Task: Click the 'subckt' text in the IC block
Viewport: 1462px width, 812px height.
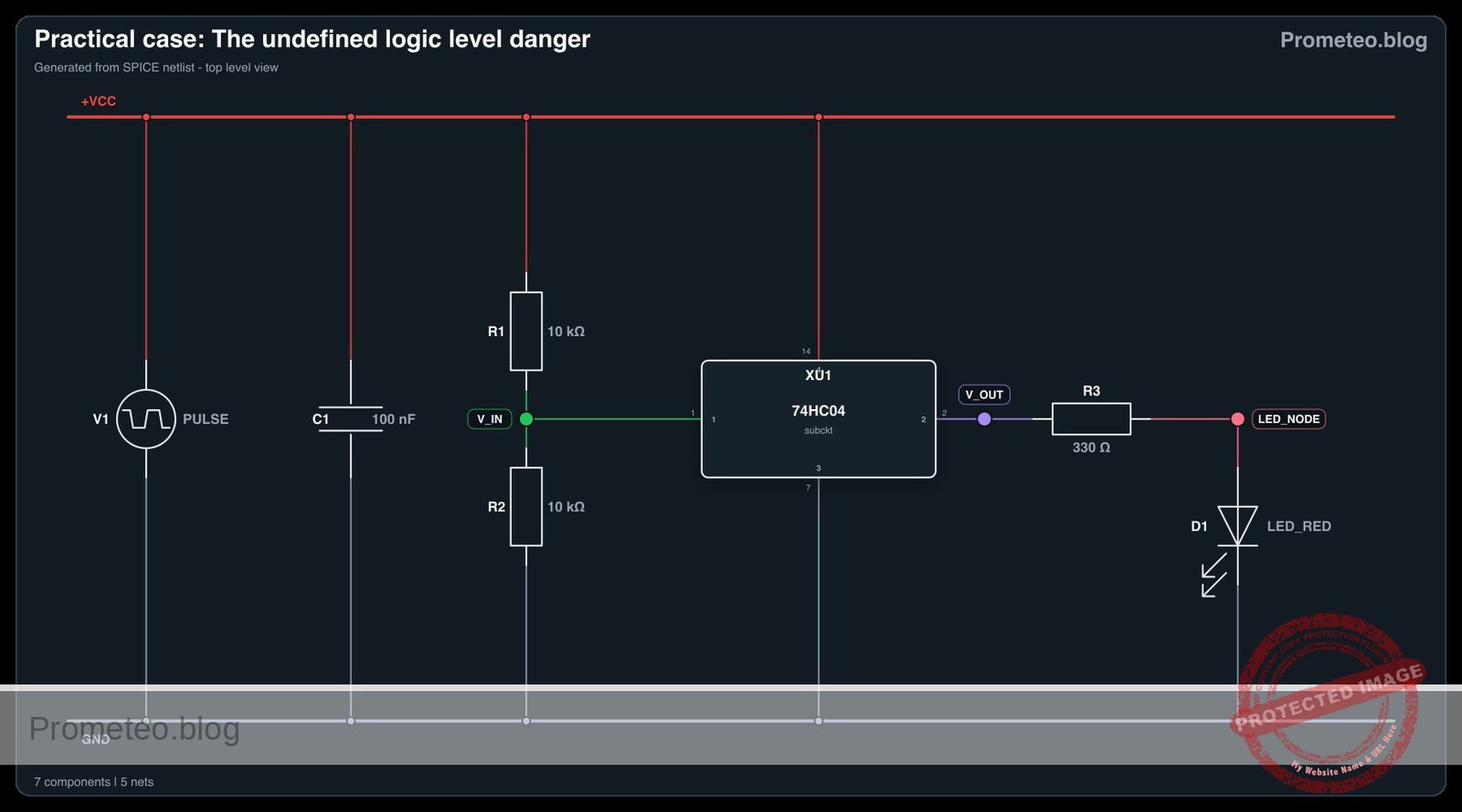Action: [819, 430]
